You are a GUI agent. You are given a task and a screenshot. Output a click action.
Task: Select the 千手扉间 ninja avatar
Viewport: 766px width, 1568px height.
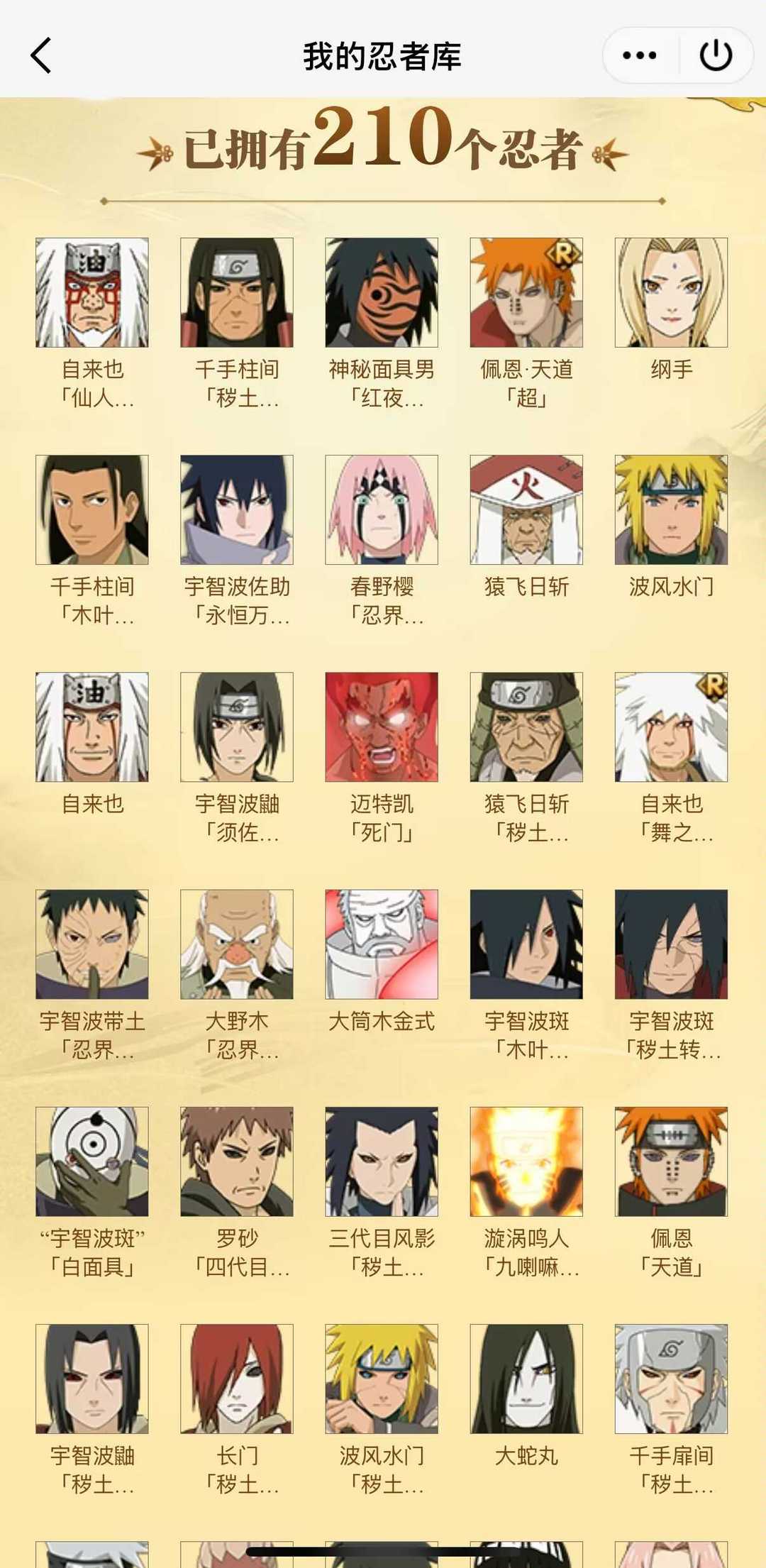671,1378
